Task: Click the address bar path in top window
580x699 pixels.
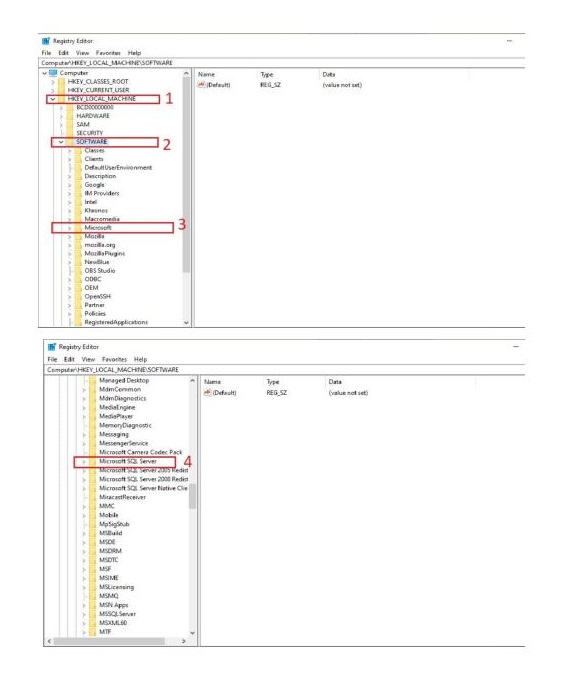Action: pos(107,63)
